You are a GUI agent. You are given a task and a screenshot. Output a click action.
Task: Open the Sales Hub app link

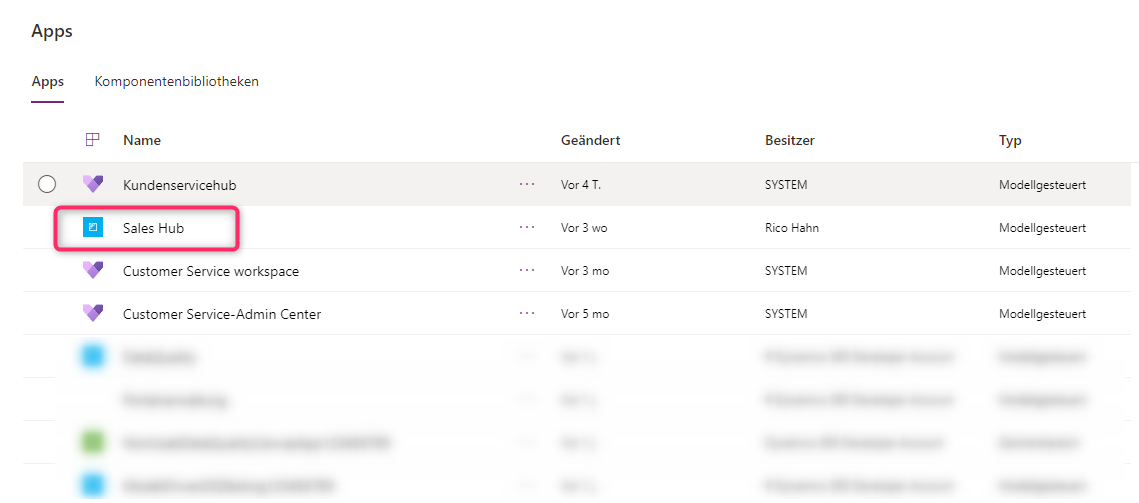pos(153,228)
